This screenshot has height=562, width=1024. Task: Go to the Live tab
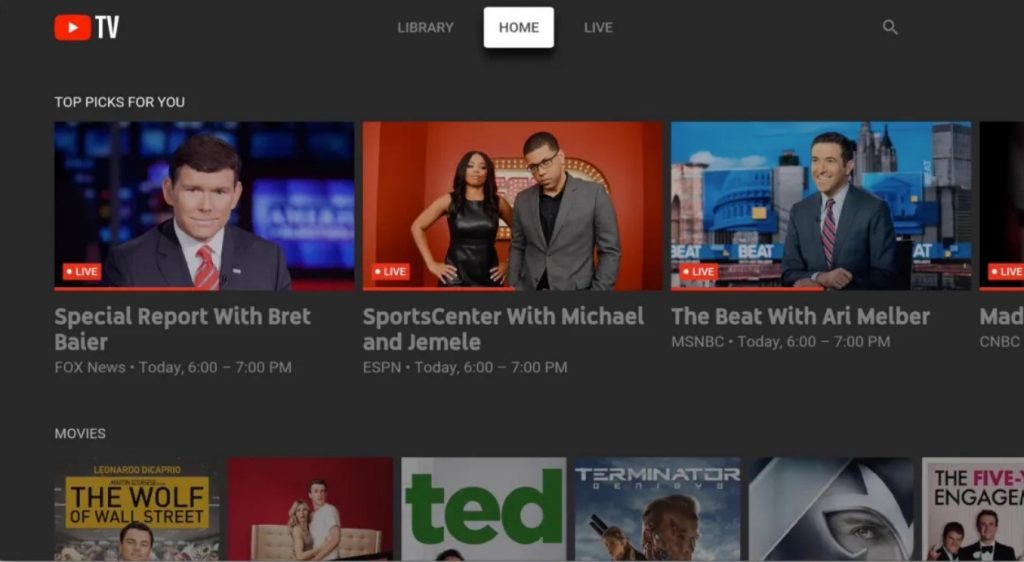tap(598, 27)
